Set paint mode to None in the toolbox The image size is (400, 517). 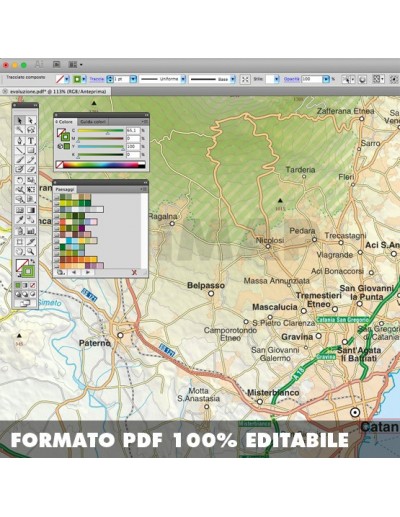click(x=32, y=285)
